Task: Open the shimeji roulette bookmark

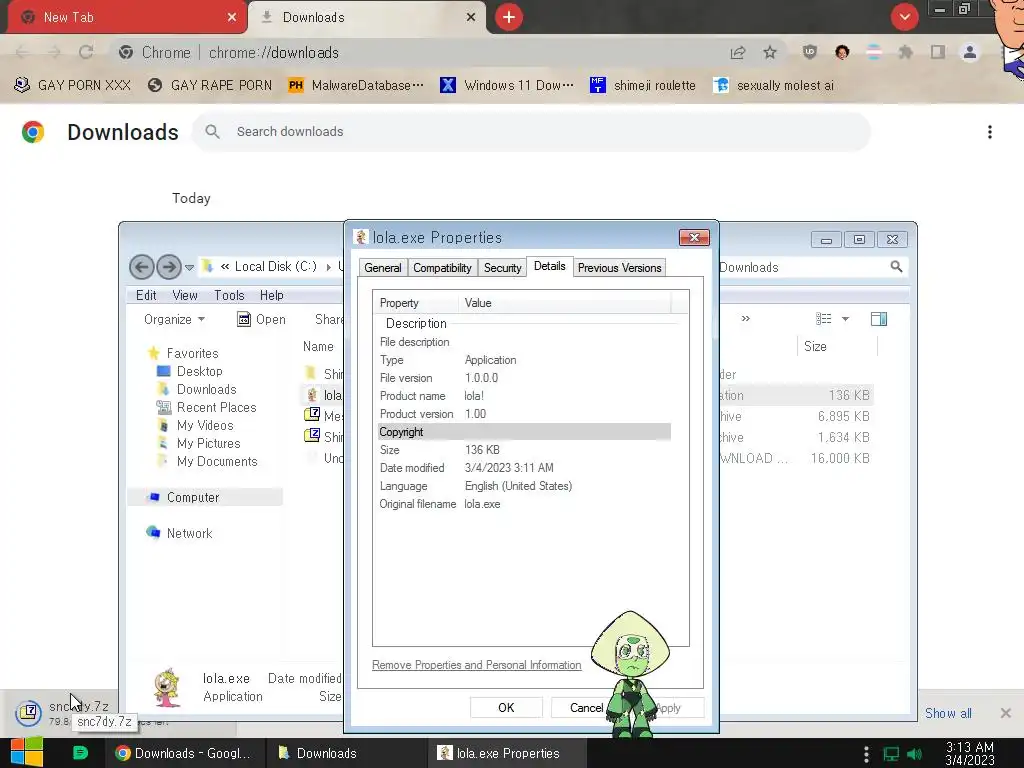Action: point(643,85)
